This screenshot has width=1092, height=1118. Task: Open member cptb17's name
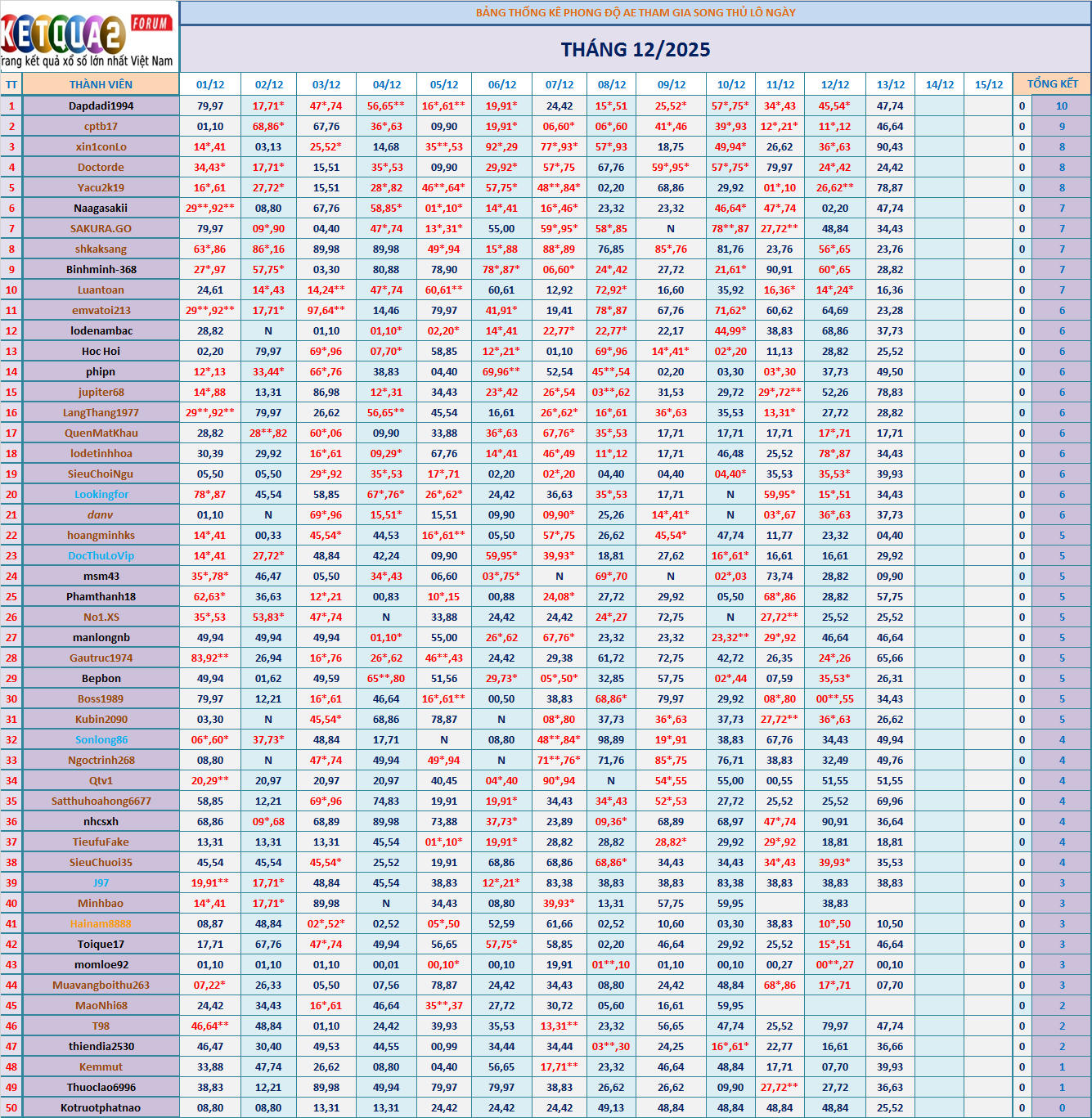click(101, 126)
